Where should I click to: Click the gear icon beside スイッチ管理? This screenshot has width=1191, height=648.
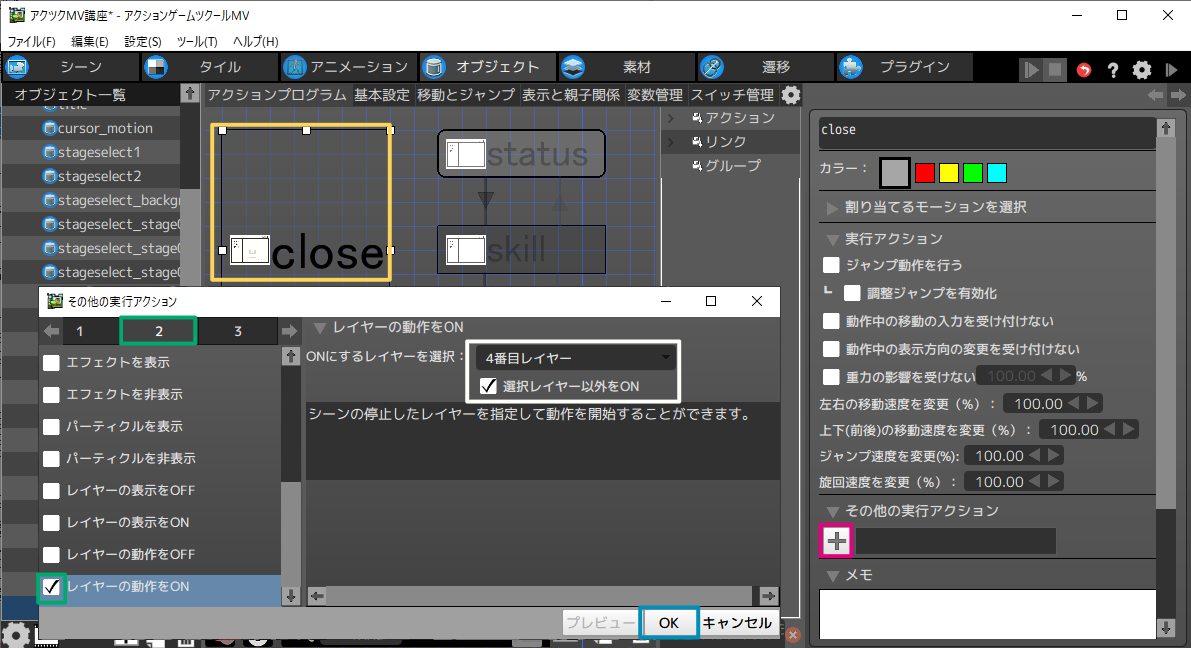791,95
